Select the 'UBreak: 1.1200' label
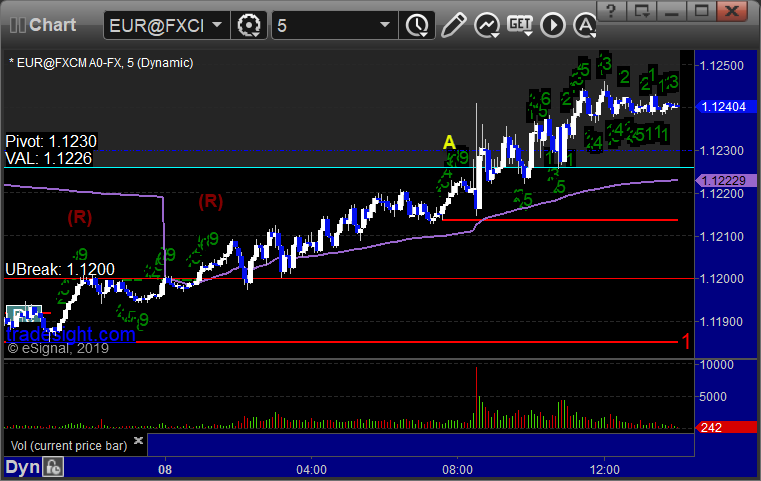This screenshot has height=481, width=761. pos(60,269)
